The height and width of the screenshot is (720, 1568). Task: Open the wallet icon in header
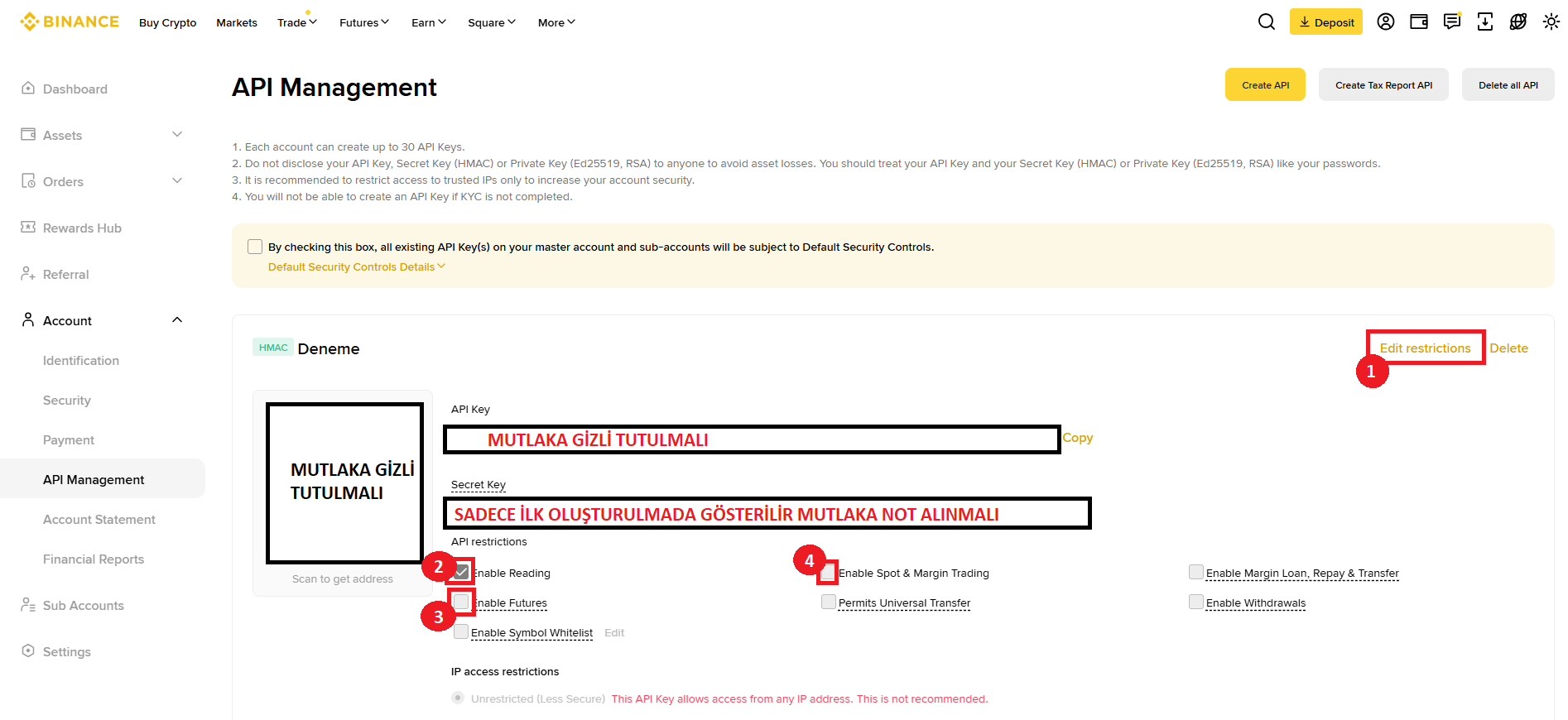(x=1418, y=22)
